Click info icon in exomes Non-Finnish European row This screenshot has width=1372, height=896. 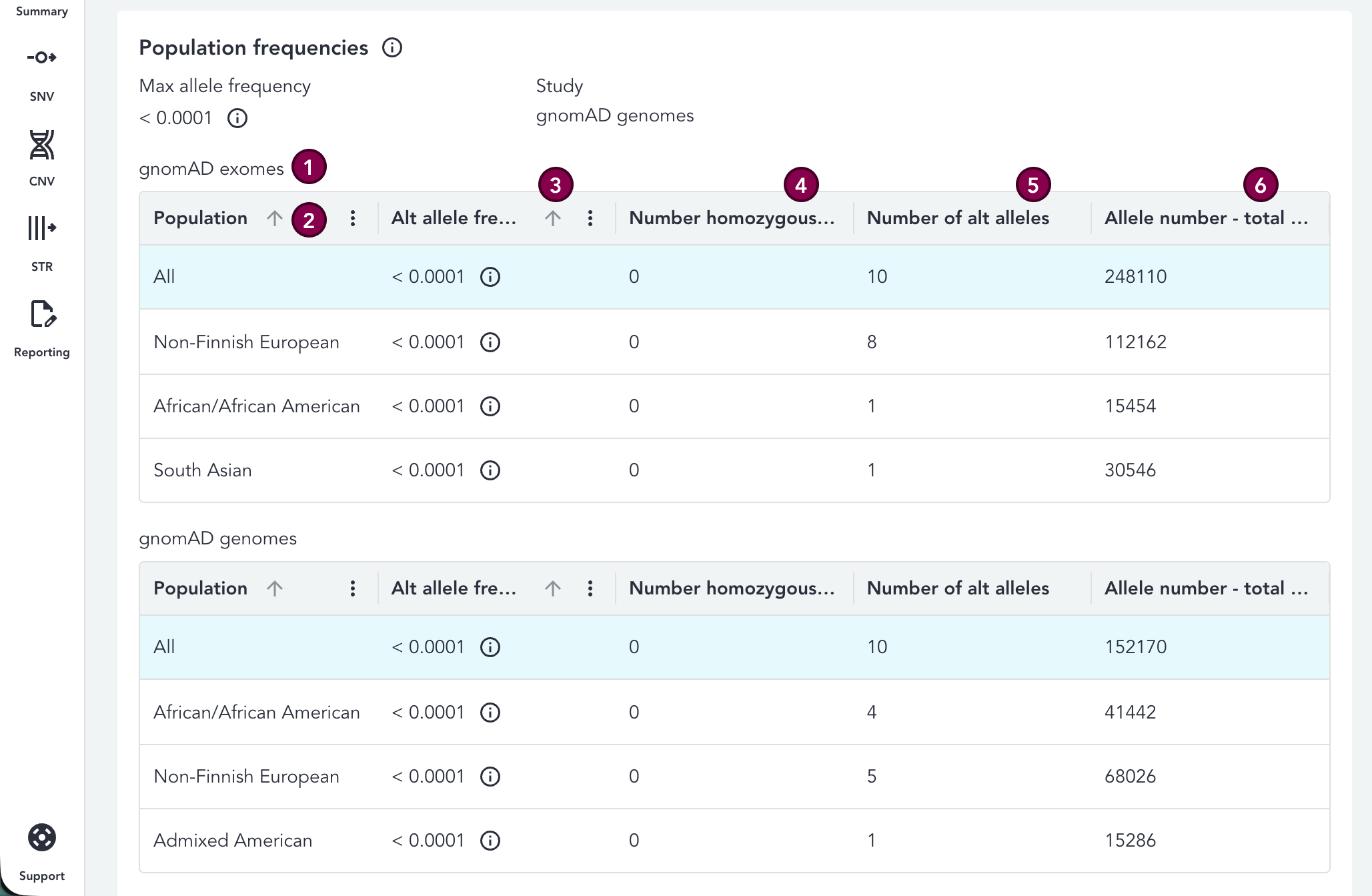tap(490, 342)
